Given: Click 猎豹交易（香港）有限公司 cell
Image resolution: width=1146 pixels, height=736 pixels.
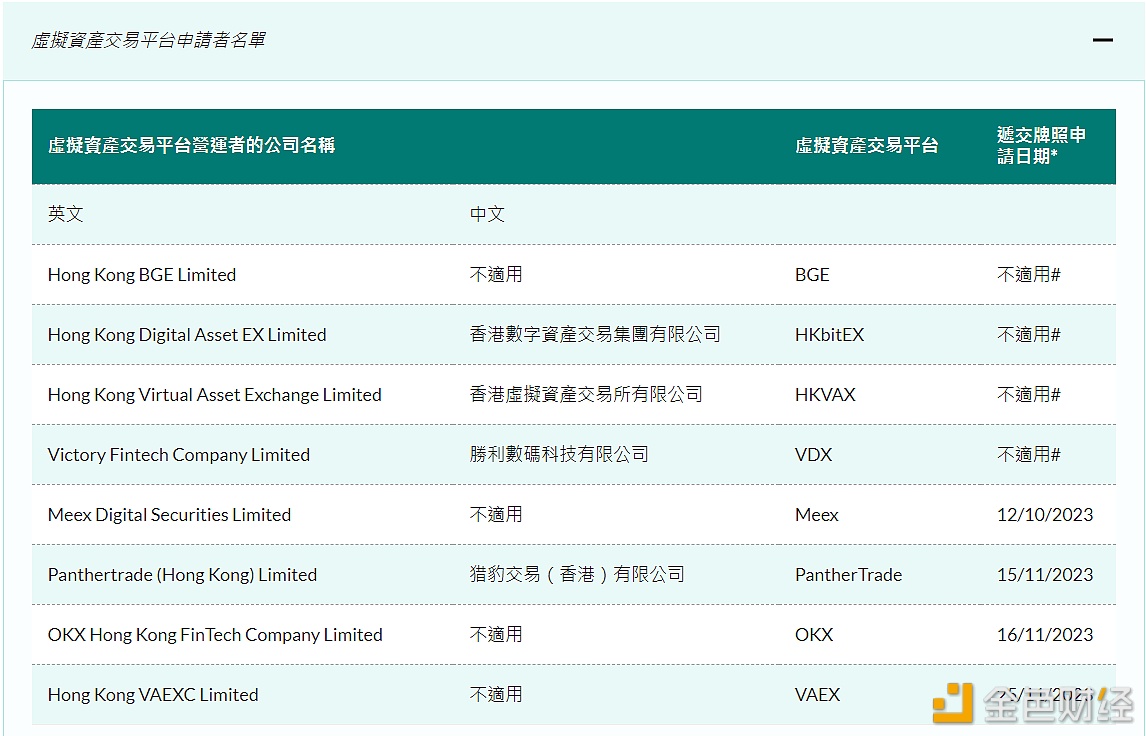Looking at the screenshot, I should point(577,574).
